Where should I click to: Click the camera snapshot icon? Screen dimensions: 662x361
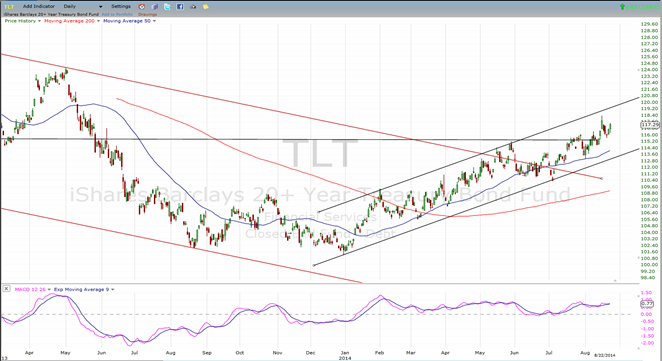point(193,7)
